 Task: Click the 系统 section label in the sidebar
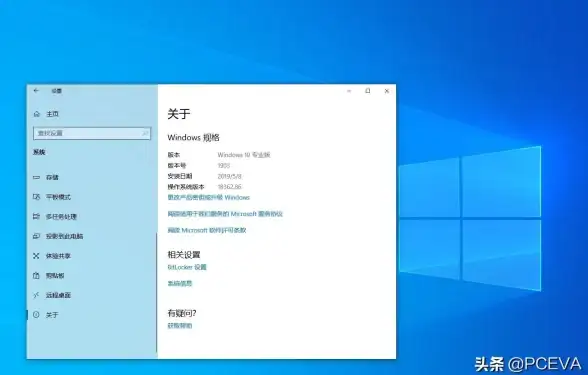tap(39, 152)
